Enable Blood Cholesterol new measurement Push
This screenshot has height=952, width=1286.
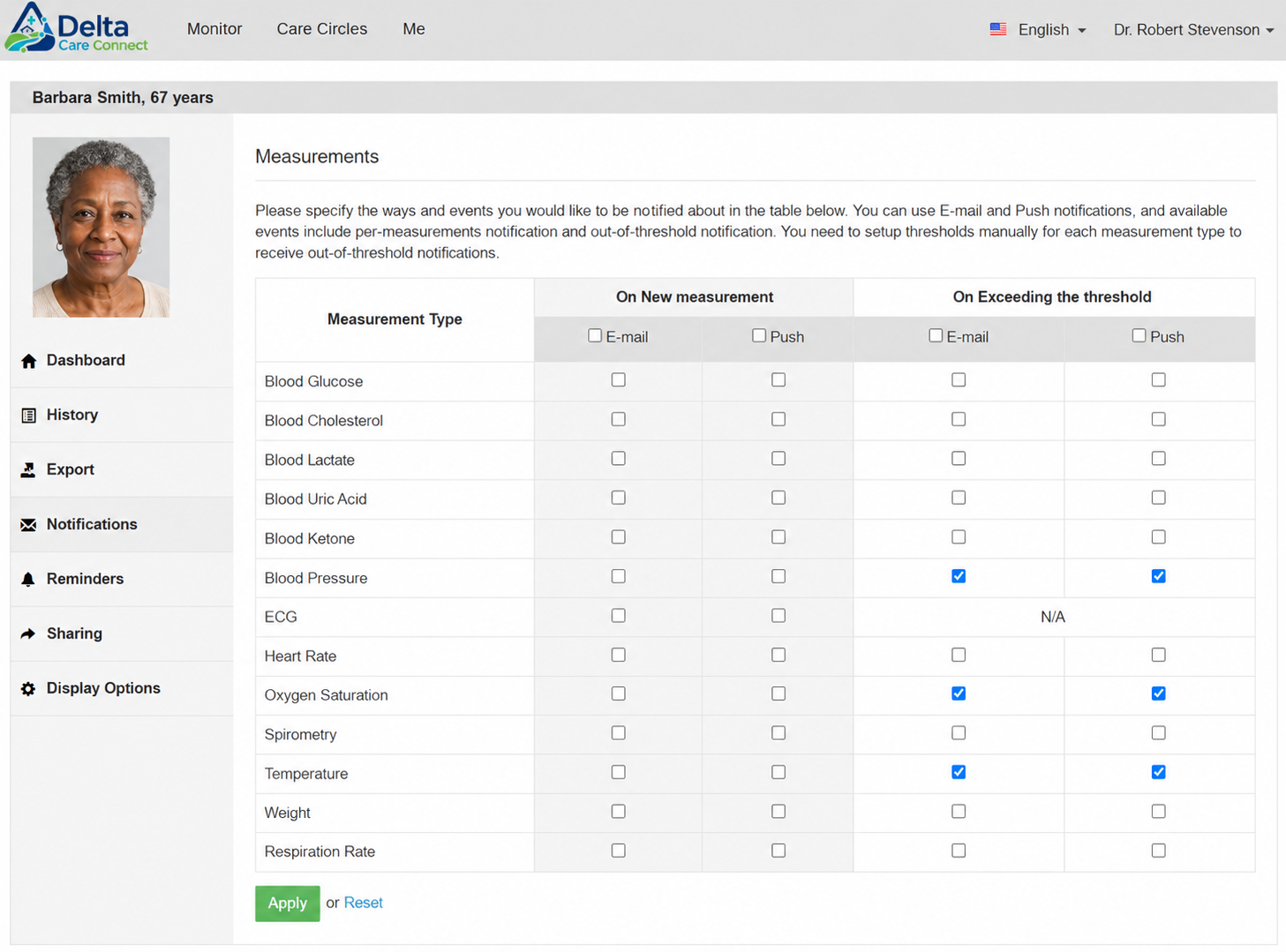pos(778,420)
